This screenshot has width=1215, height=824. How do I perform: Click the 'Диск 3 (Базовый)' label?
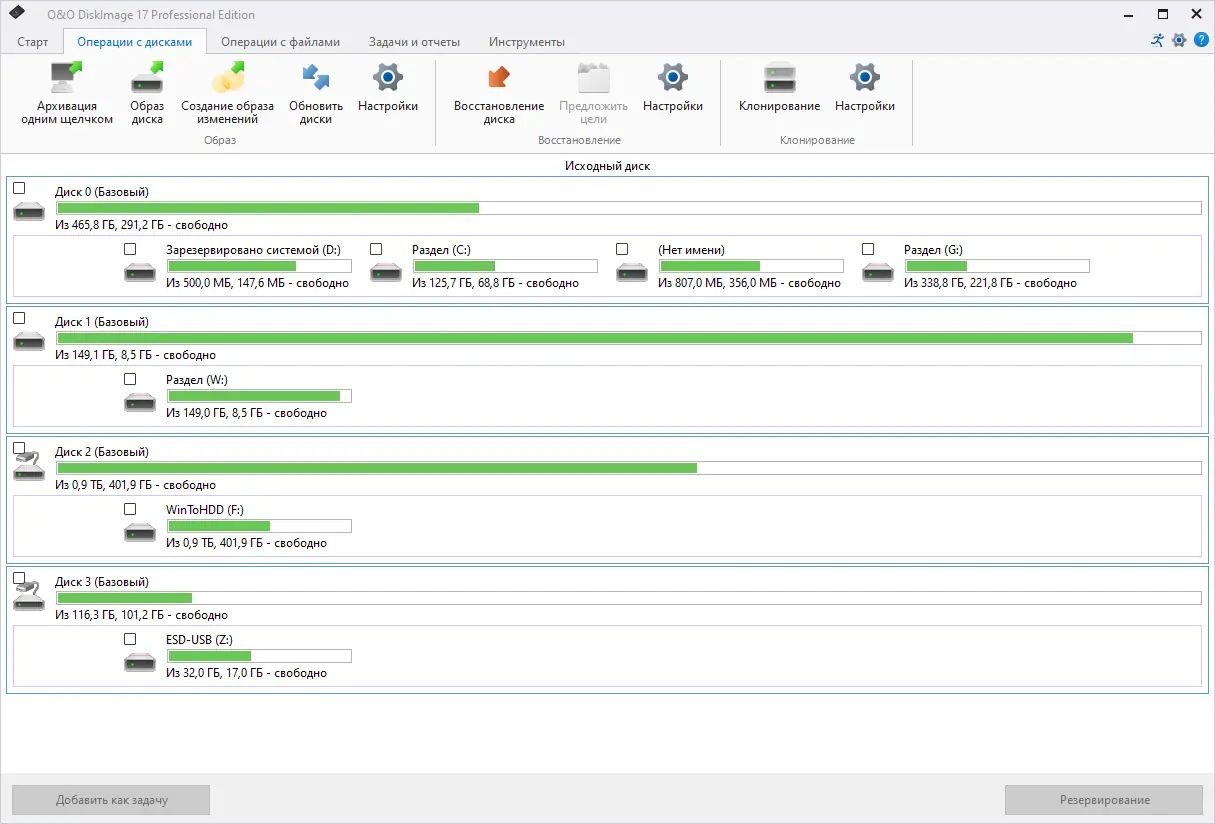[102, 582]
